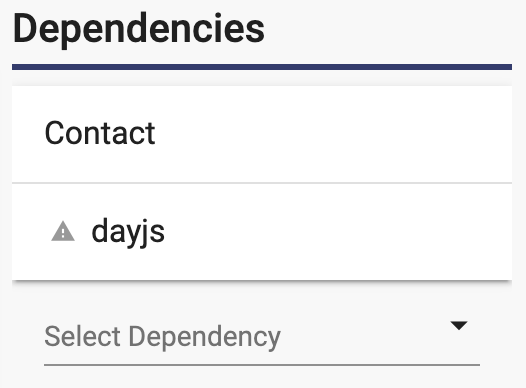The width and height of the screenshot is (526, 388).
Task: Click the Dependencies heading
Action: pos(139,30)
